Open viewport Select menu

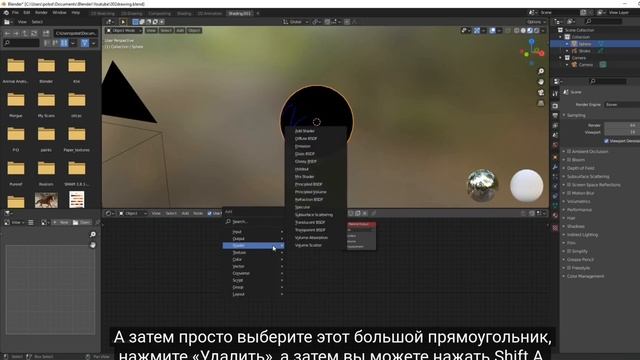pos(166,31)
